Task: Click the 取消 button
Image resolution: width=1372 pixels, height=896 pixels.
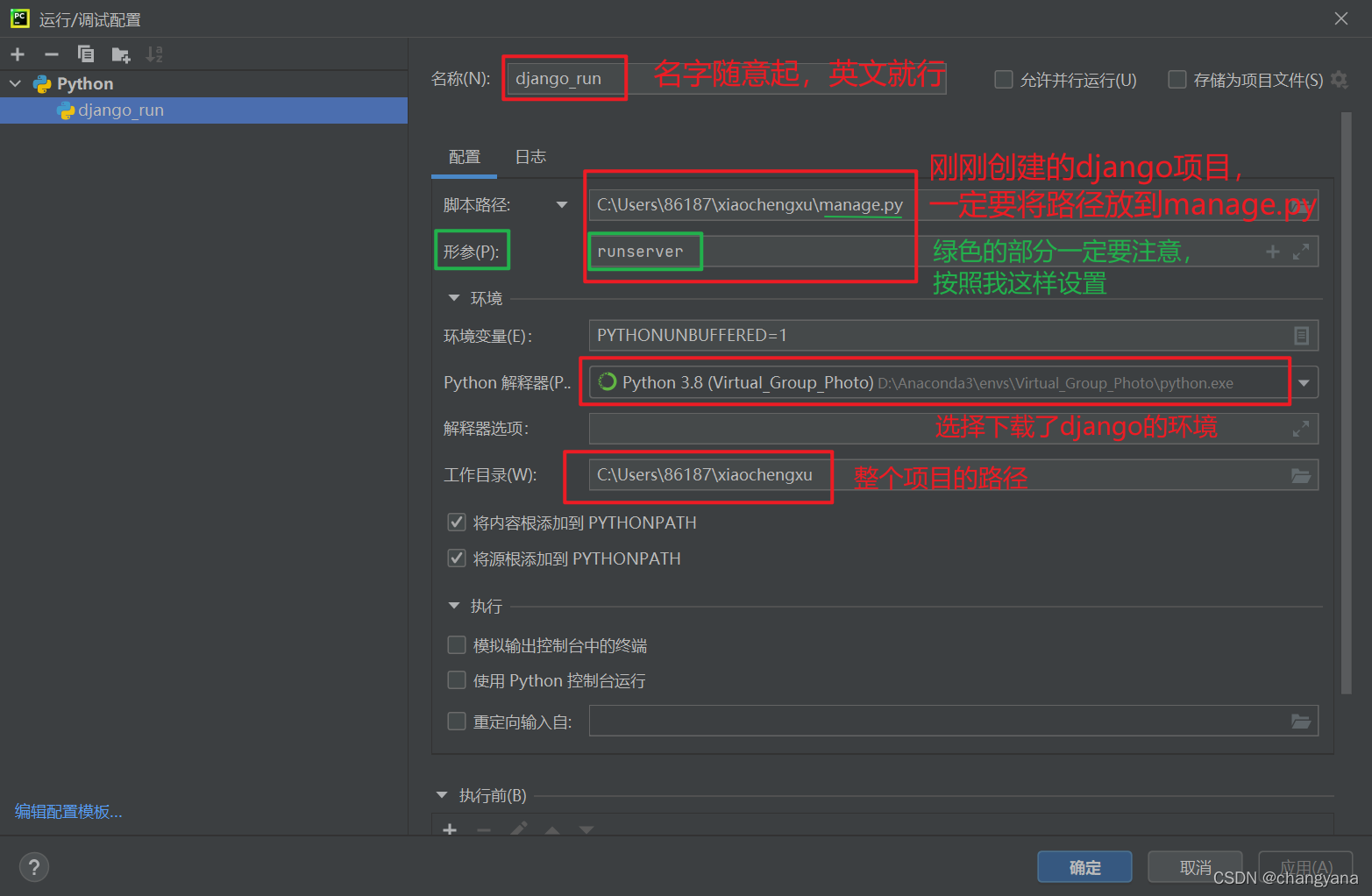Action: click(x=1195, y=867)
